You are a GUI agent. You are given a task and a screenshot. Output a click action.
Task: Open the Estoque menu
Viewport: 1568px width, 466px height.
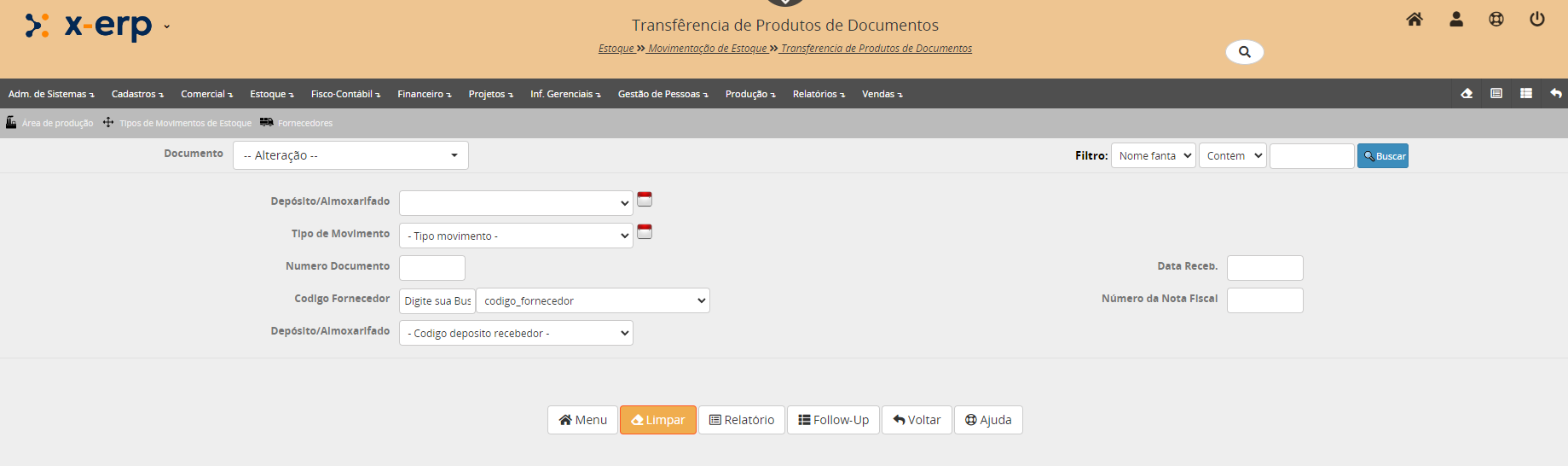271,94
